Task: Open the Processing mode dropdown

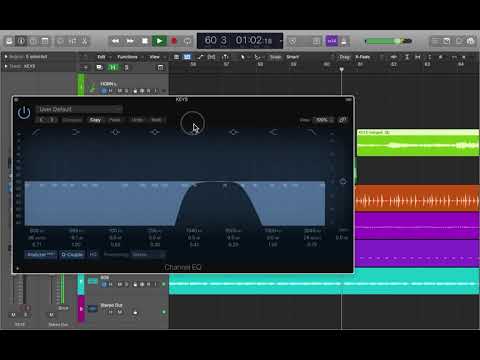Action: point(148,255)
